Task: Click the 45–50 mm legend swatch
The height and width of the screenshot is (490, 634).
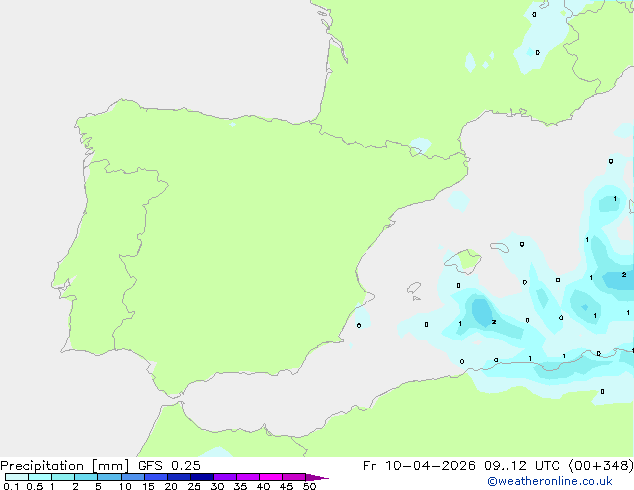Action: pos(294,477)
